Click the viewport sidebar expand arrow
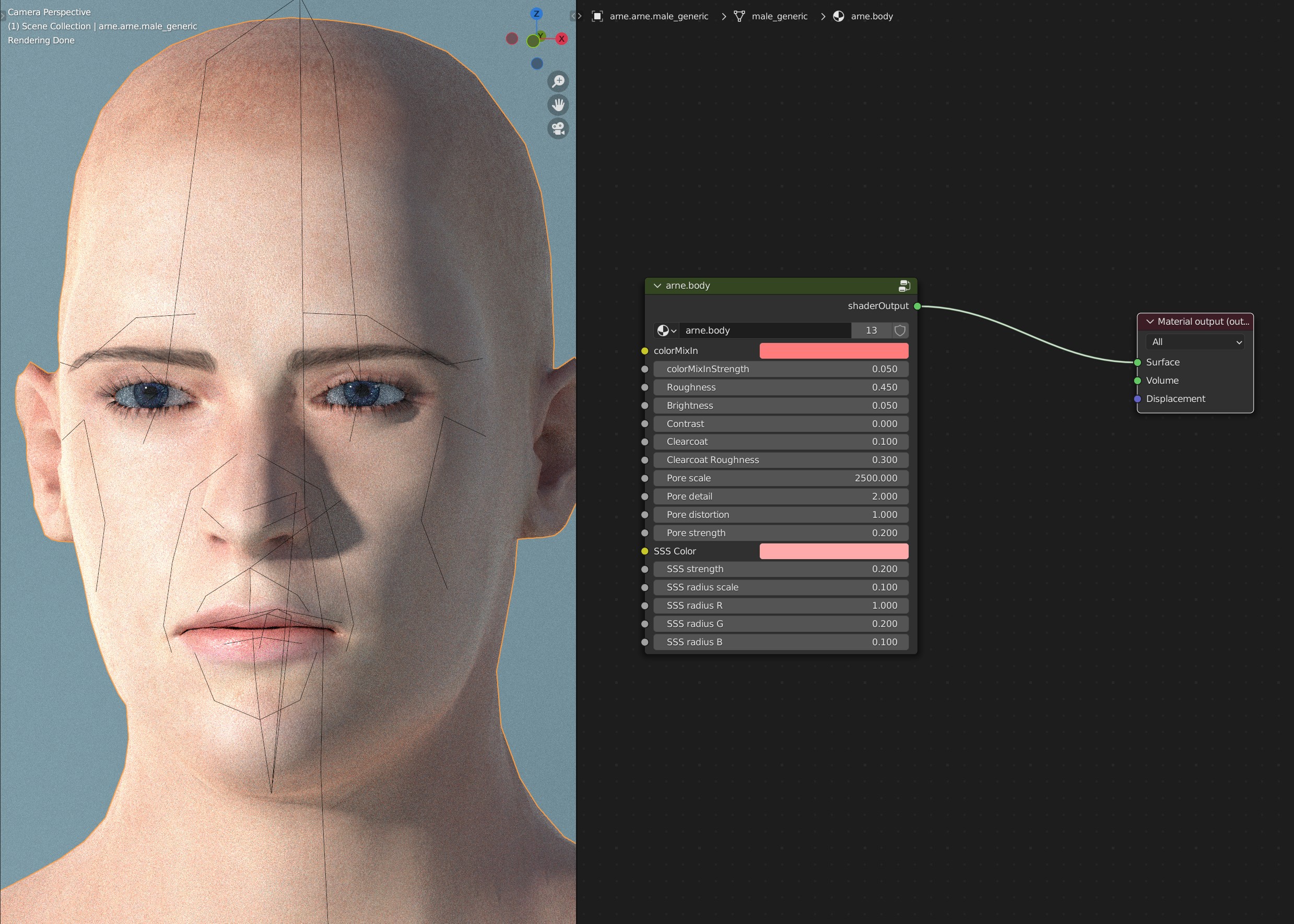The height and width of the screenshot is (924, 1294). pos(572,16)
